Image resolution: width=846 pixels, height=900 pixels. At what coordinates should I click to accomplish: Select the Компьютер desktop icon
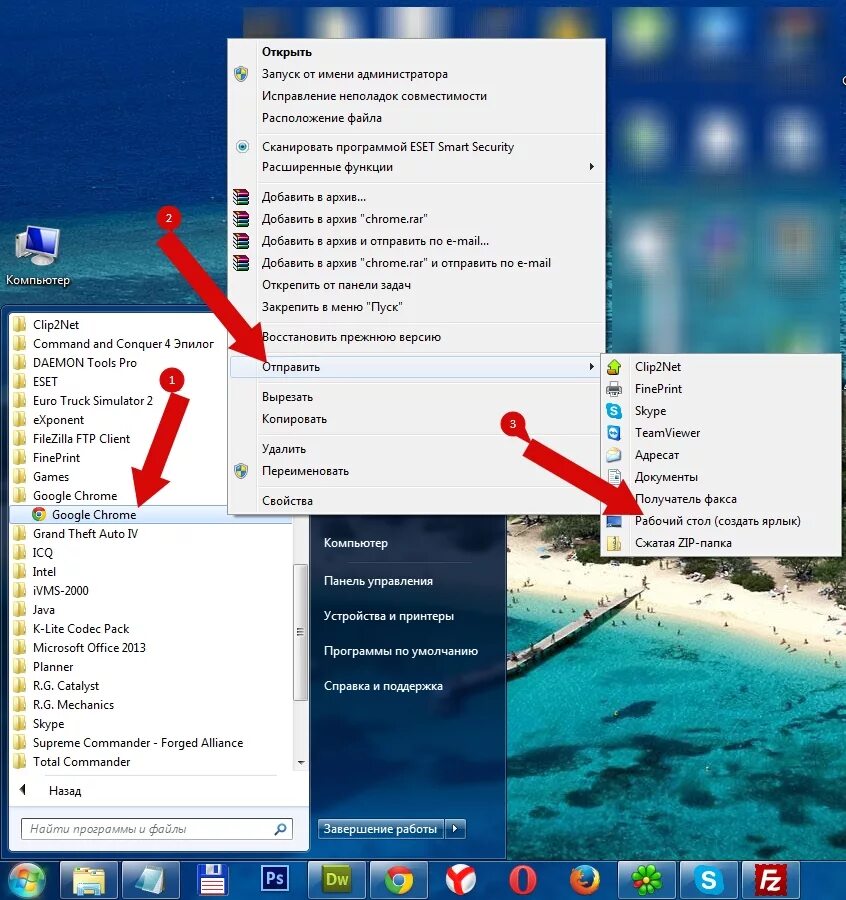coord(37,255)
